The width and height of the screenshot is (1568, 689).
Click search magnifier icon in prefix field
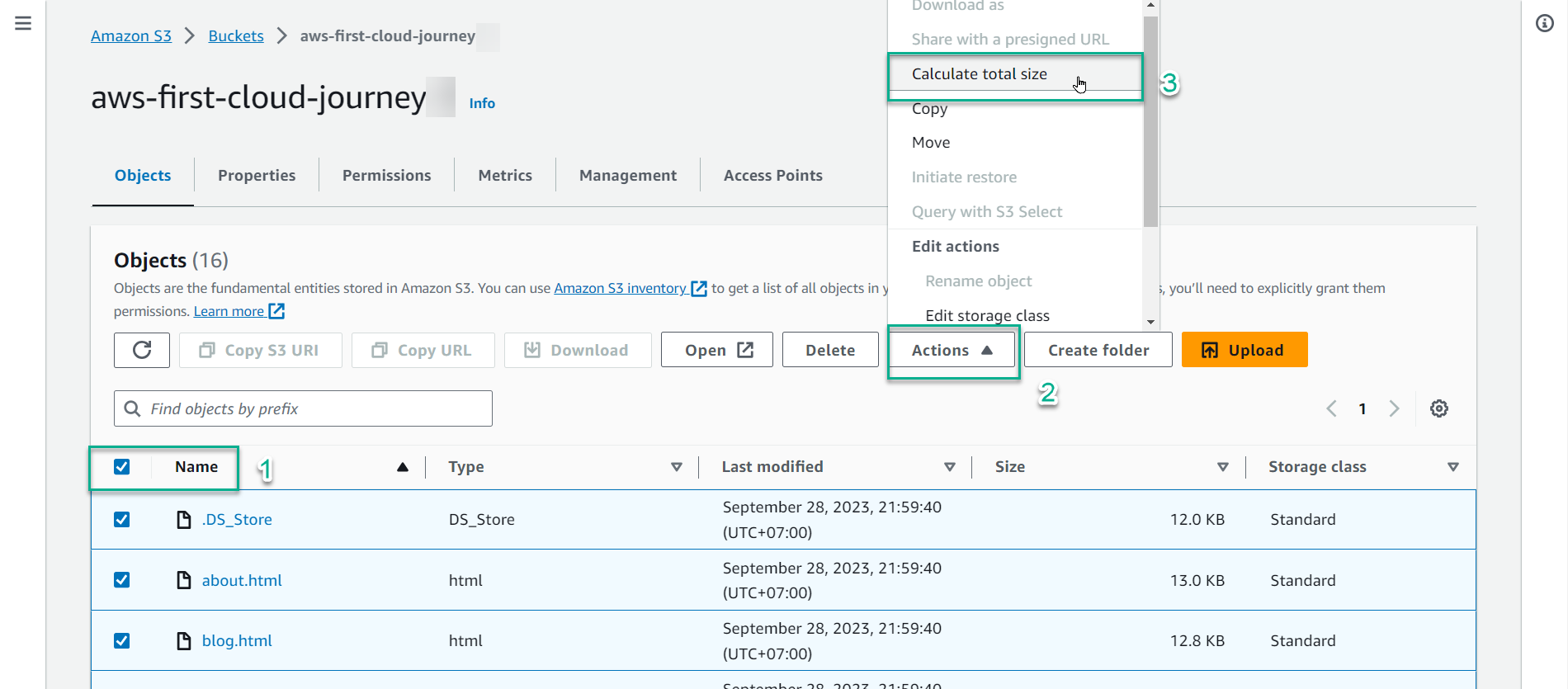tap(132, 408)
